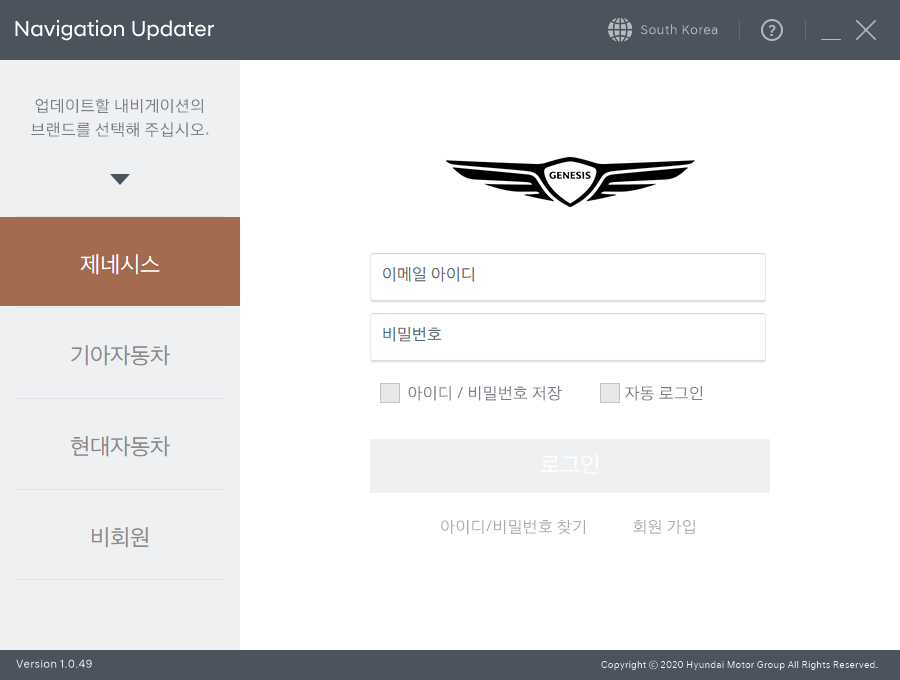Viewport: 900px width, 680px height.
Task: Close the Navigation Updater window
Action: 866,30
